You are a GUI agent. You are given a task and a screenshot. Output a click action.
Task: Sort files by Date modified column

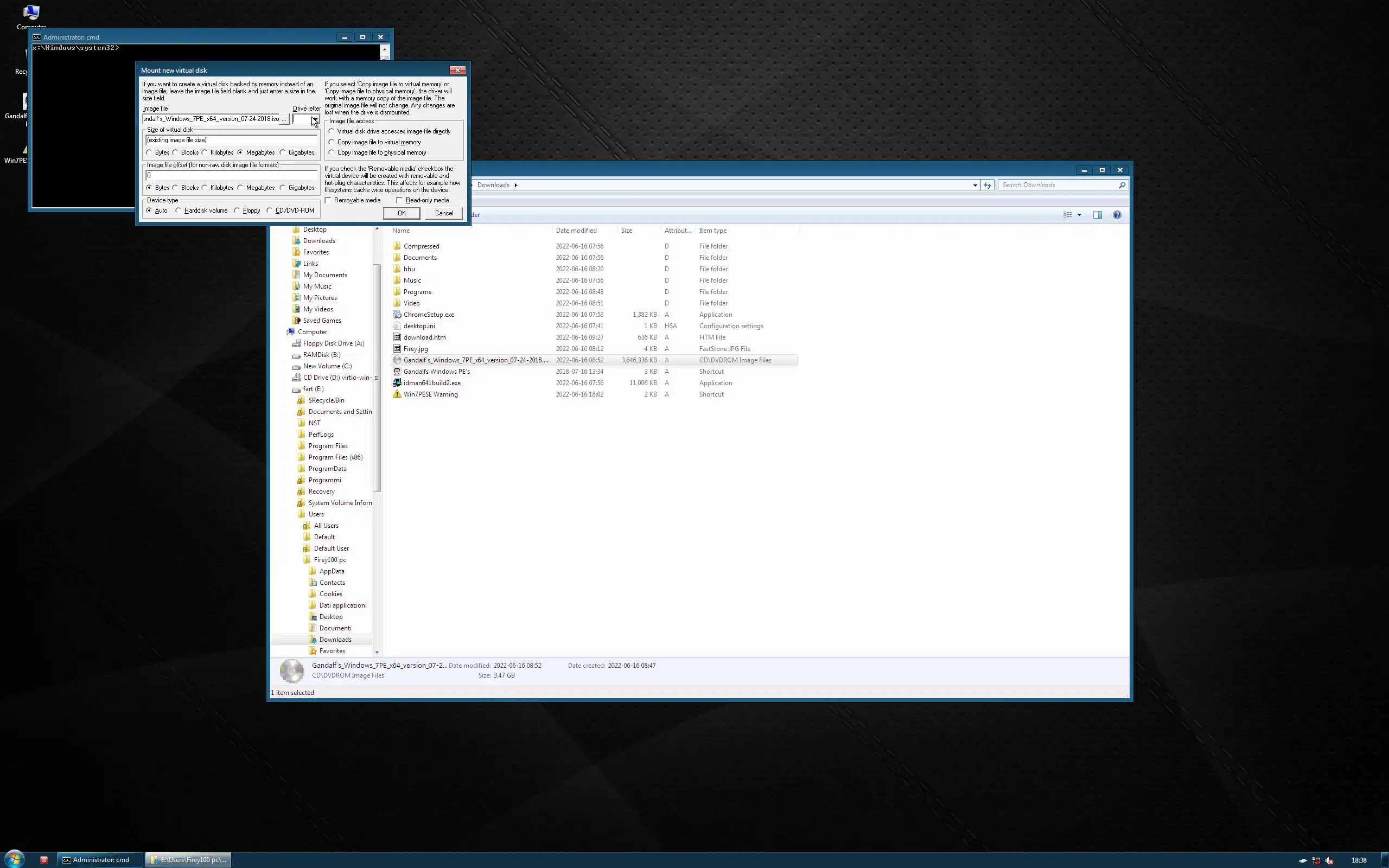point(576,230)
